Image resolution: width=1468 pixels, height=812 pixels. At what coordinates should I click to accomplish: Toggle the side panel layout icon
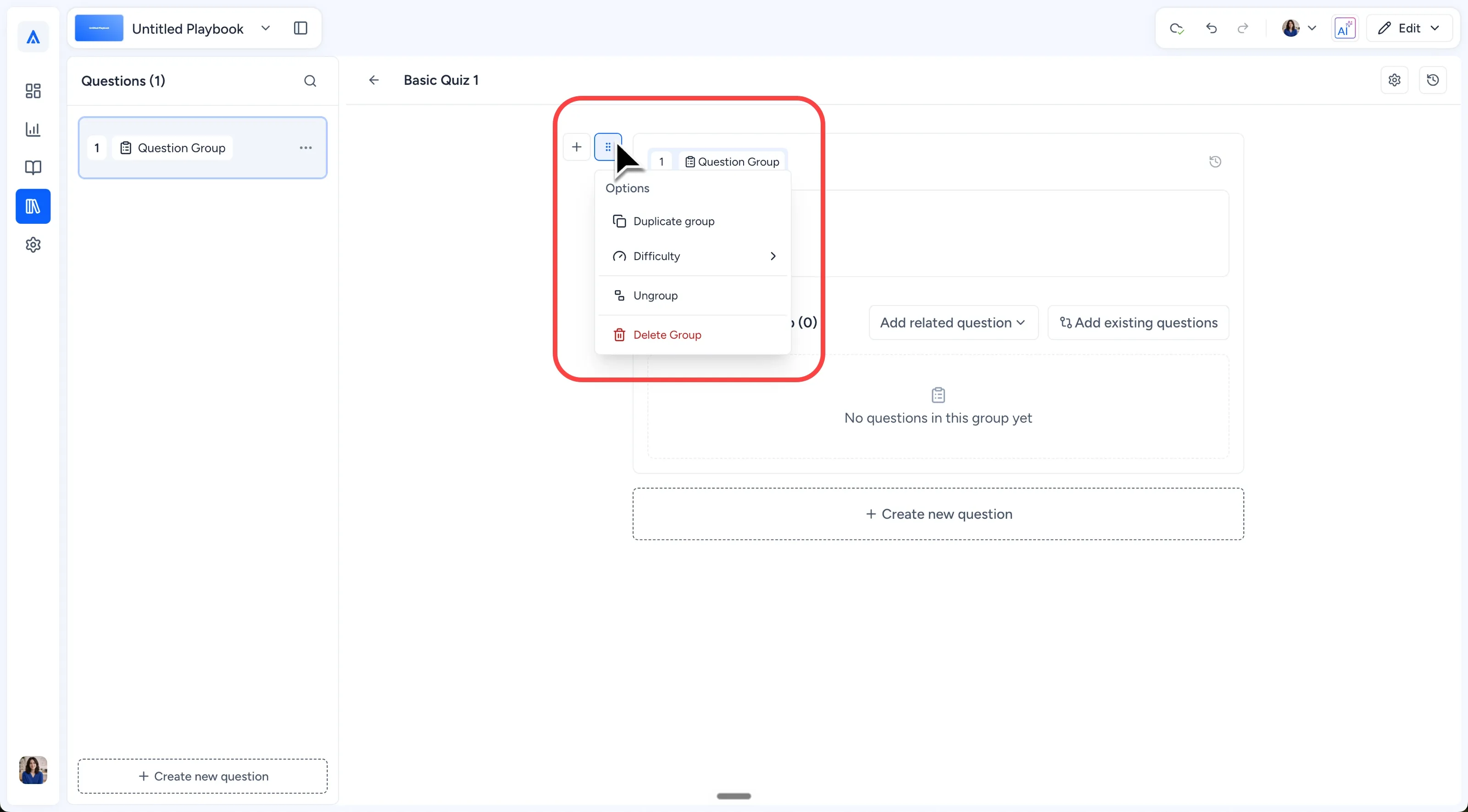click(300, 28)
